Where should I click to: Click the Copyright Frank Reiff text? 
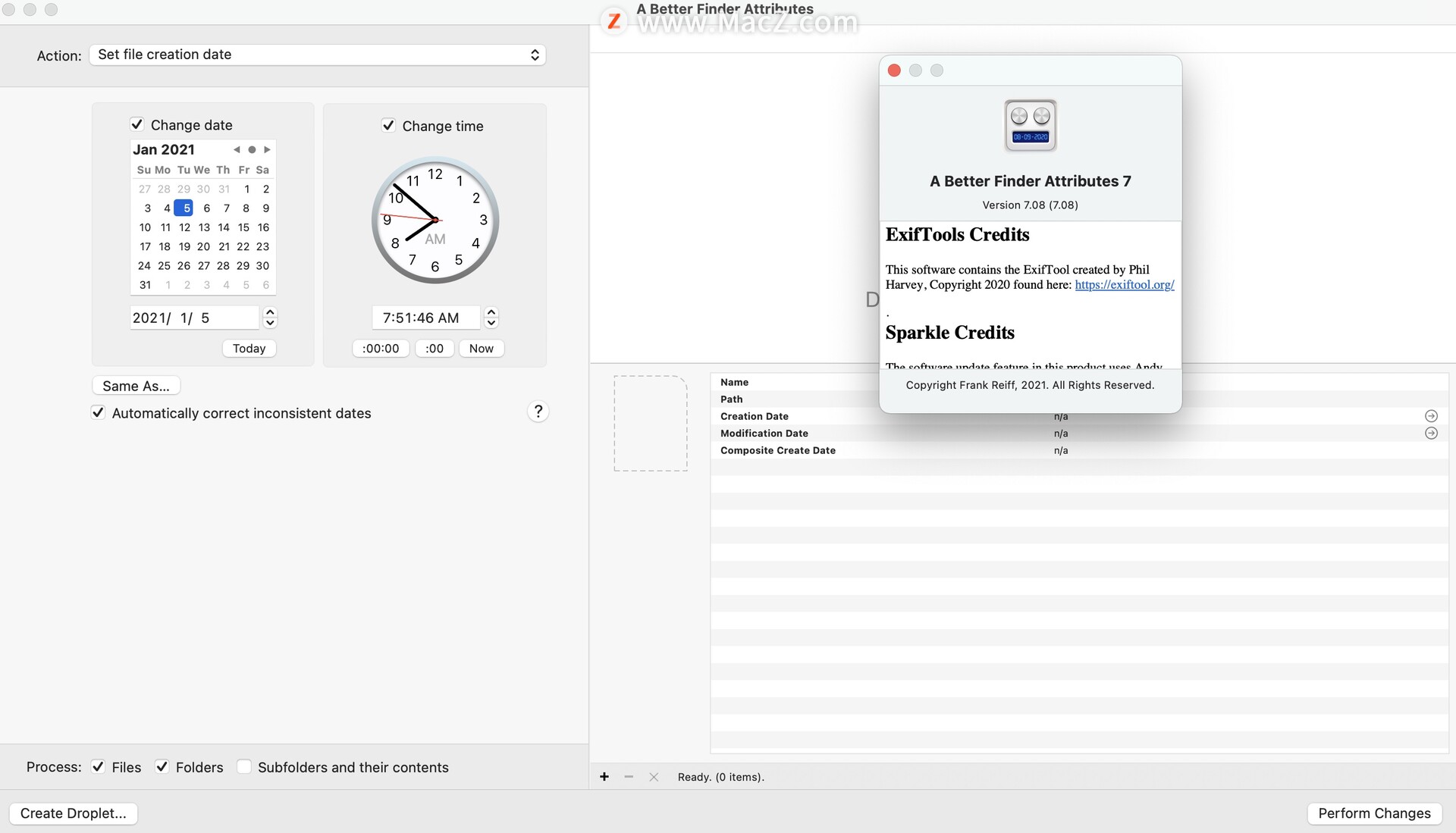[1030, 385]
